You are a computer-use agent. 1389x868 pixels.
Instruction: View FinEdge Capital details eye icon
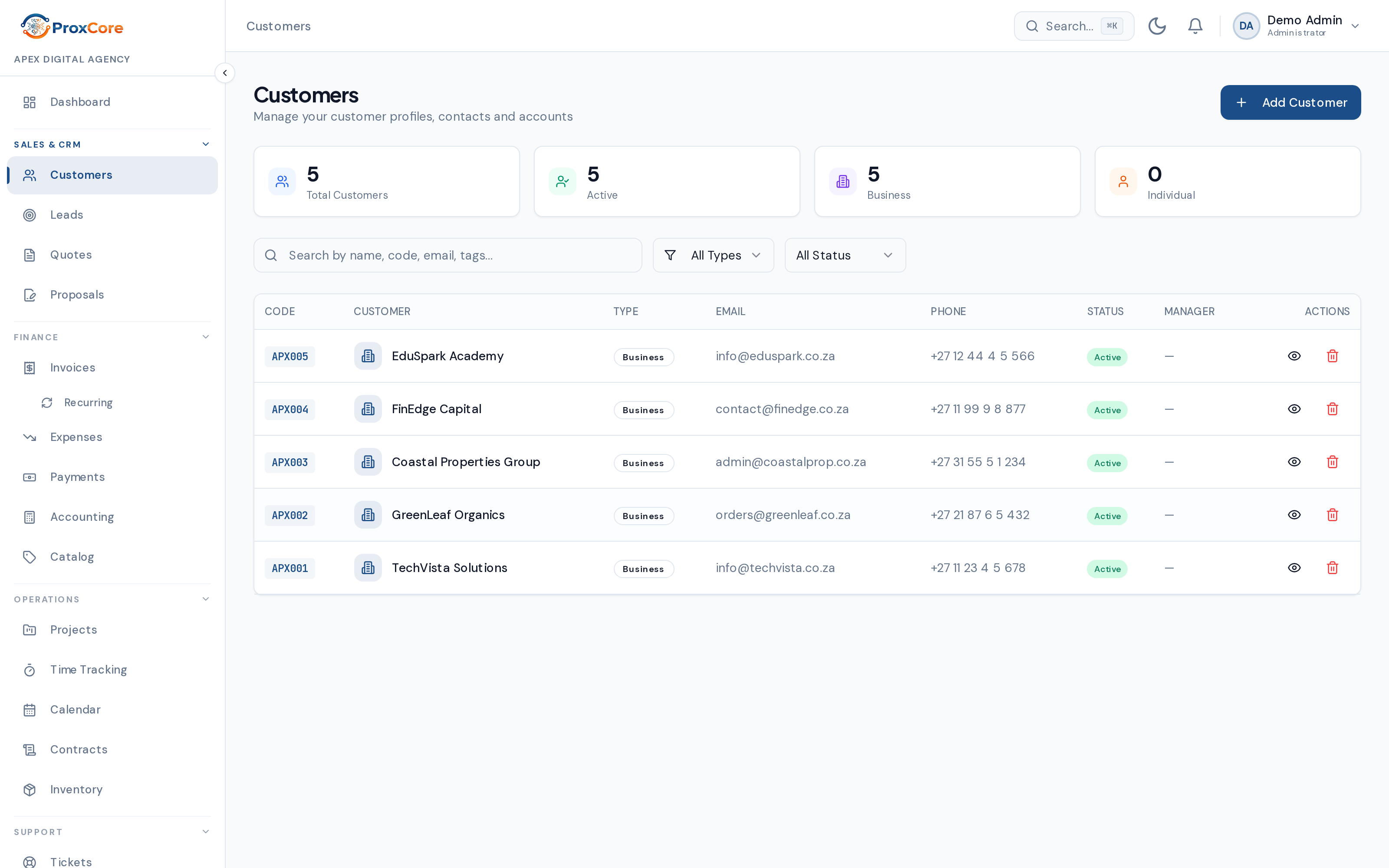1294,409
